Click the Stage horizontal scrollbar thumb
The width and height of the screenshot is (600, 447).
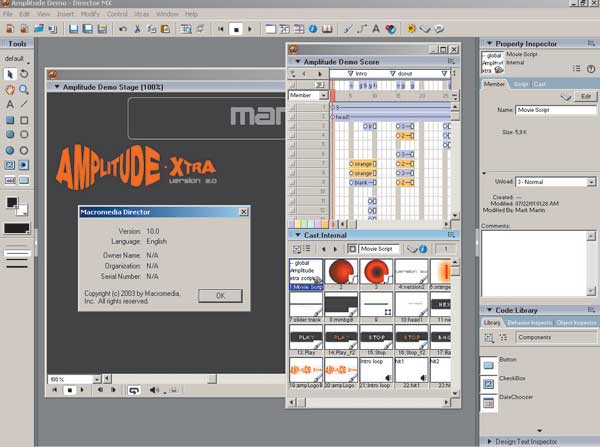[x=212, y=379]
